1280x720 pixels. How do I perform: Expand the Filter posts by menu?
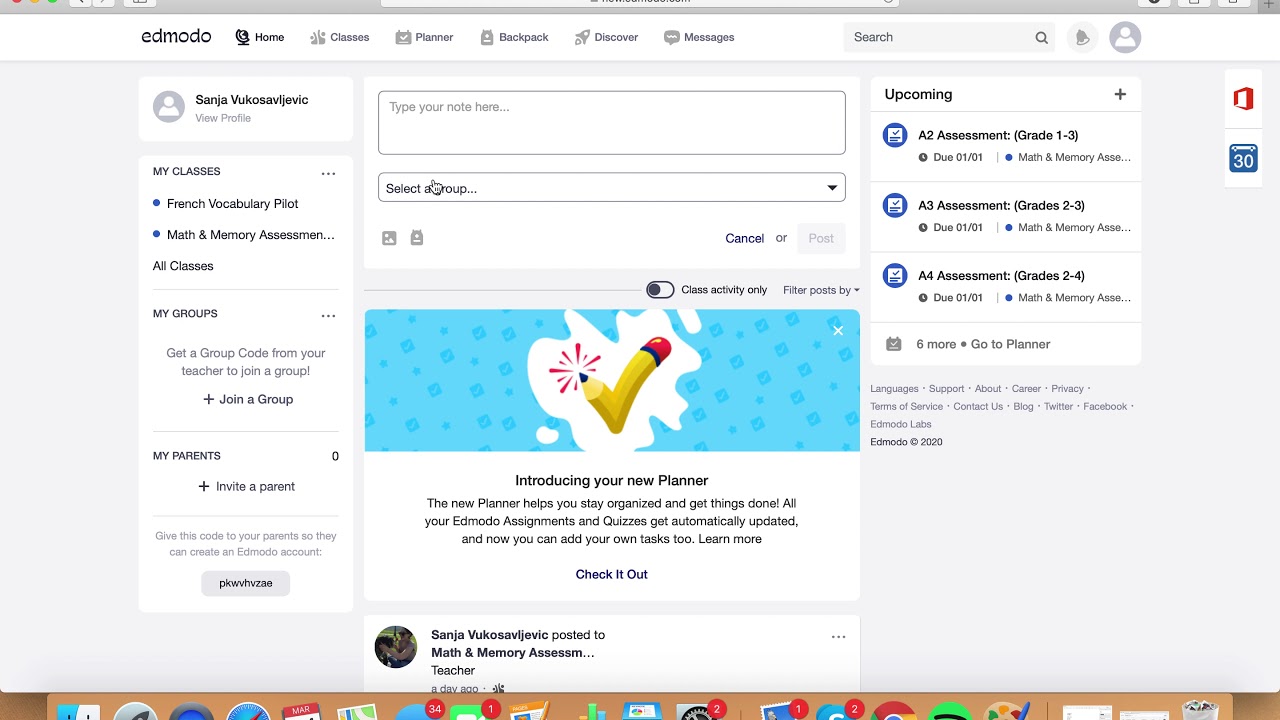click(821, 290)
